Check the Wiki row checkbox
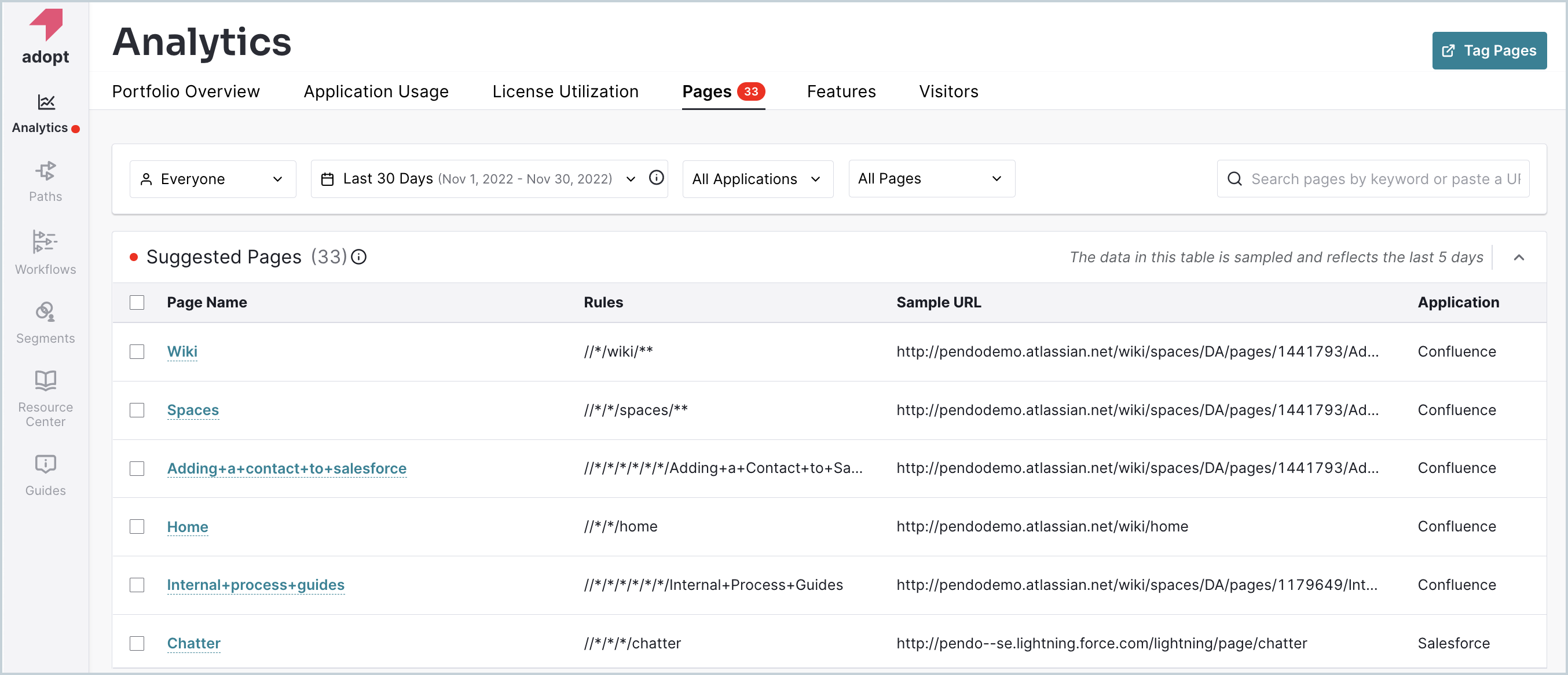The image size is (1568, 675). coord(137,352)
